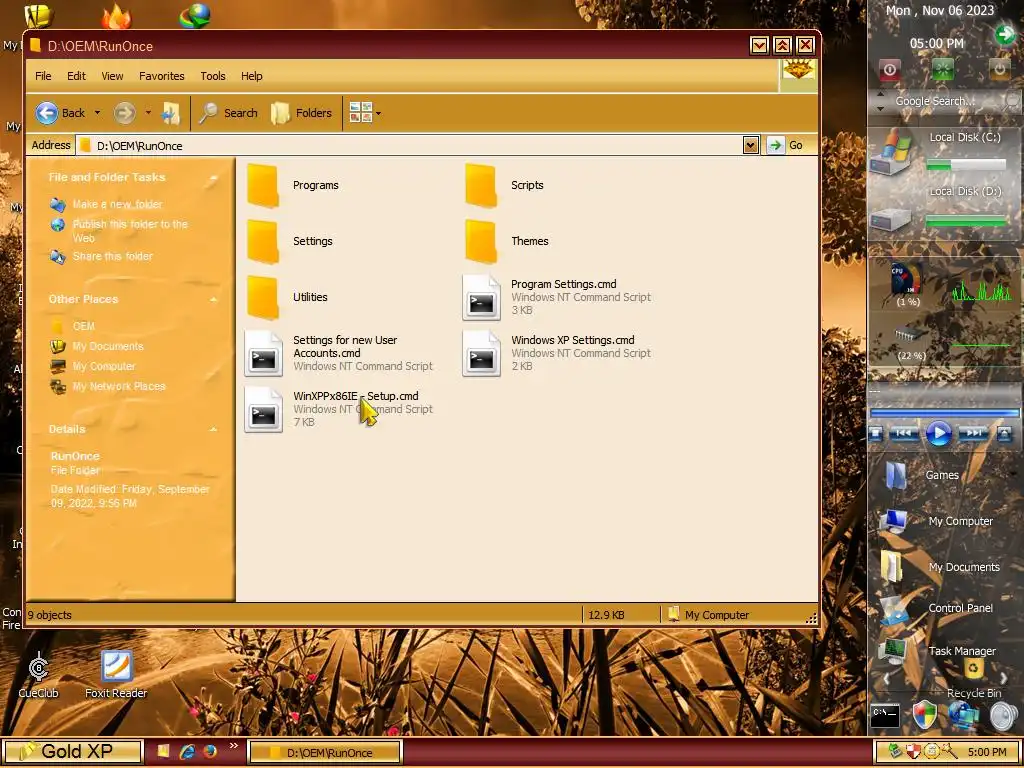
Task: Select Program Settings.cmd script file
Action: click(x=556, y=297)
